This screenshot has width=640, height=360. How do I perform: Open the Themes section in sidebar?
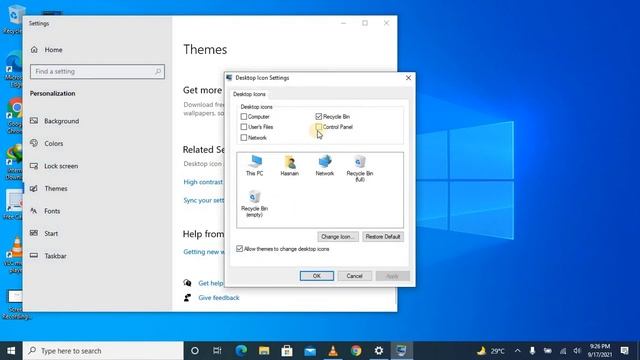(x=56, y=189)
